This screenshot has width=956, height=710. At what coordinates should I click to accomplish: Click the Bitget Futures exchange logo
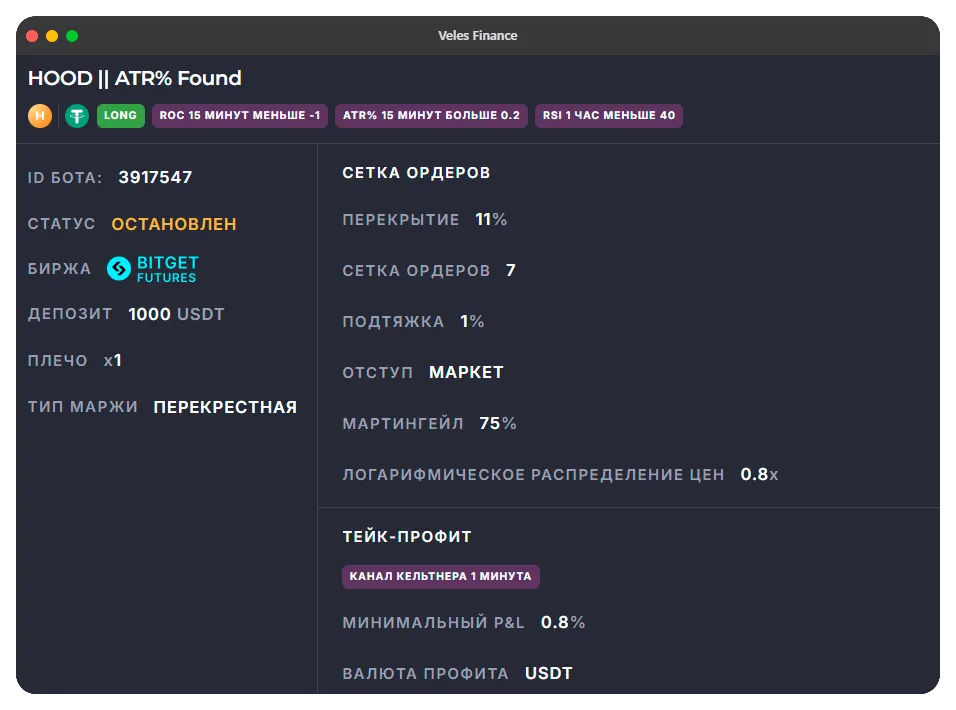(x=153, y=268)
